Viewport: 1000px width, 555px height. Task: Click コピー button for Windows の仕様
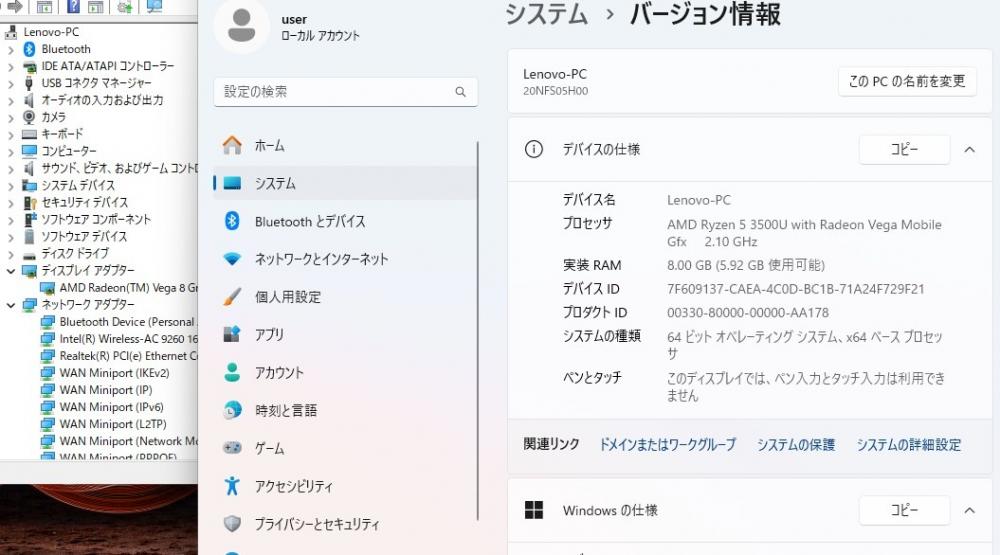tap(904, 510)
